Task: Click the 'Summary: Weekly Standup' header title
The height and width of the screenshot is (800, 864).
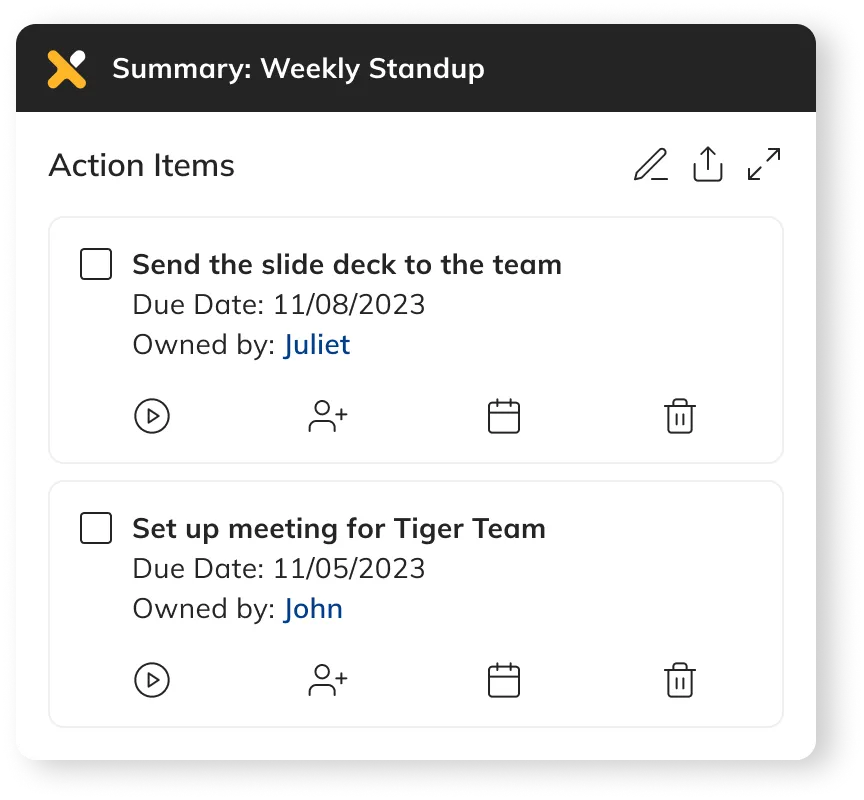Action: pos(298,69)
